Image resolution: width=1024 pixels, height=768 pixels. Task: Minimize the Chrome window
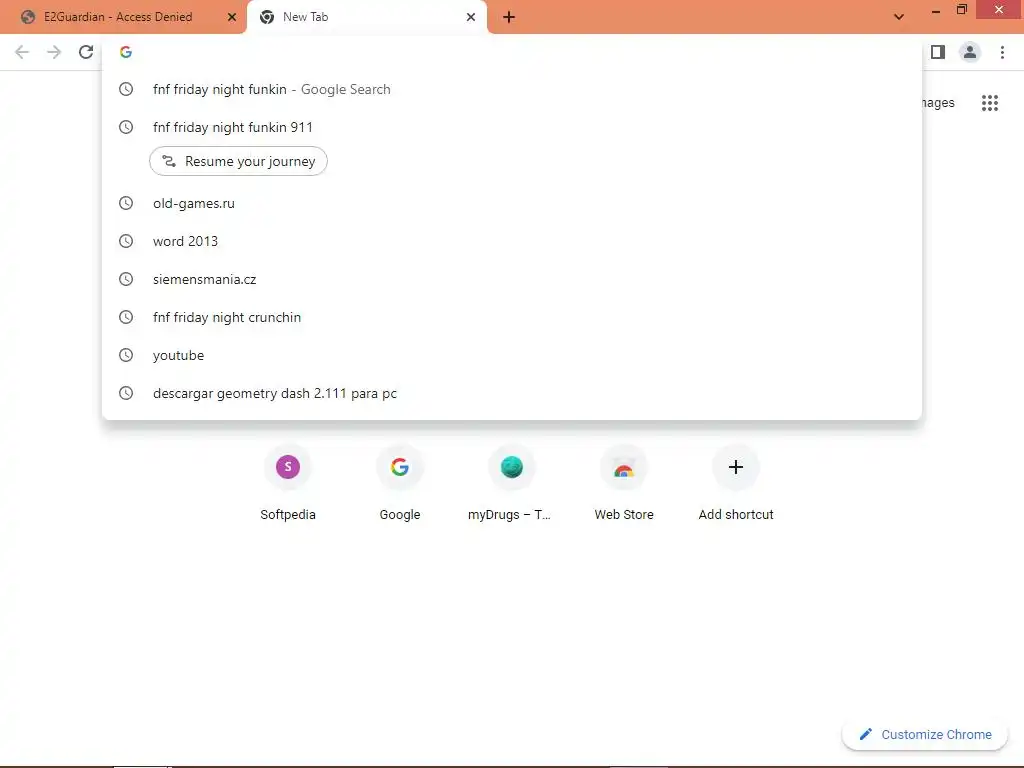[936, 11]
